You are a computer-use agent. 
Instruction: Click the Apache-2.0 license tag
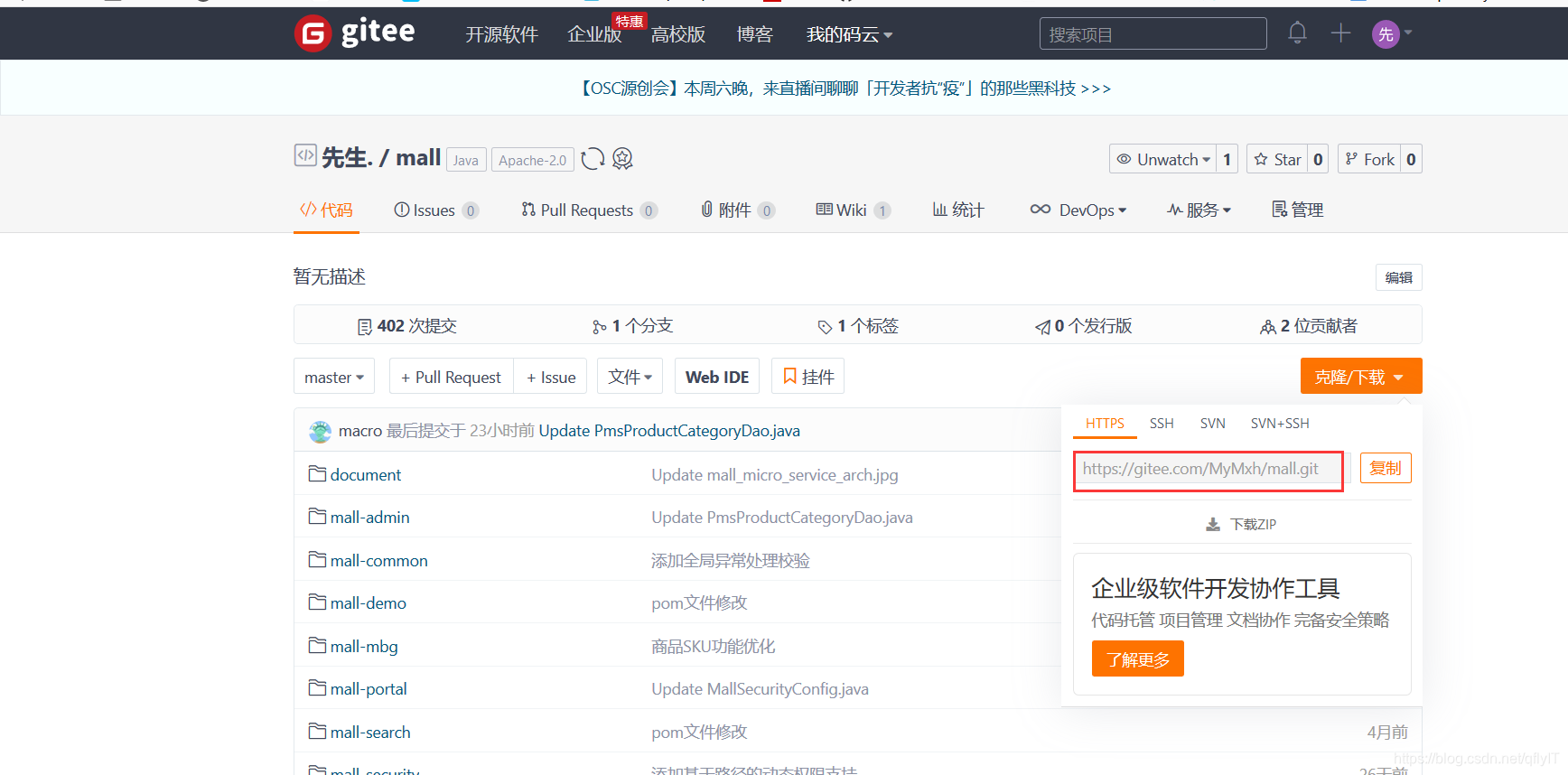point(533,160)
